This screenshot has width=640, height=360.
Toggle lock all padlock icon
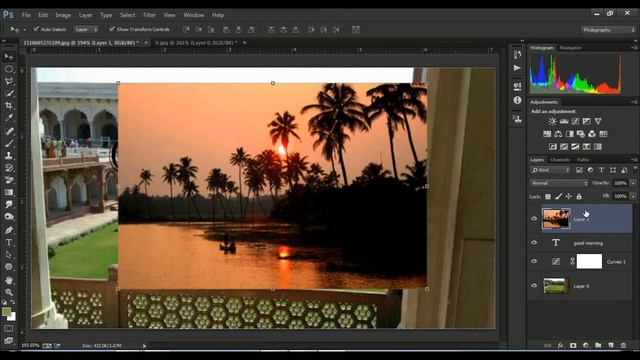coord(579,196)
